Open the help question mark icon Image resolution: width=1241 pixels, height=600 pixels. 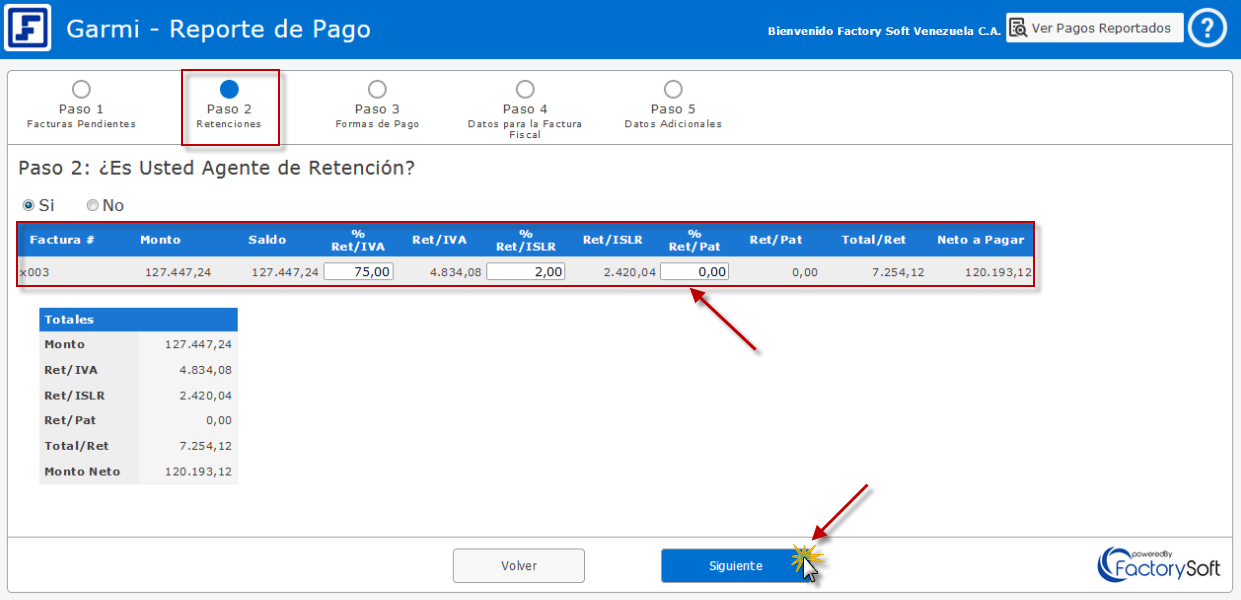click(x=1207, y=28)
